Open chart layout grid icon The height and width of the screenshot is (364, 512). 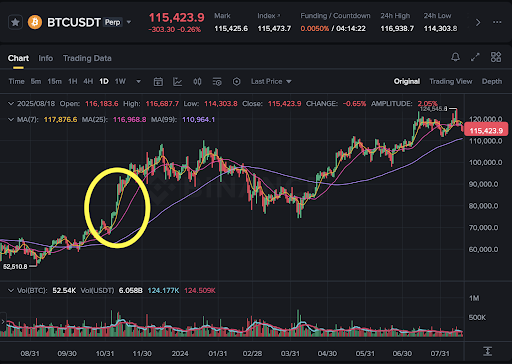click(496, 57)
